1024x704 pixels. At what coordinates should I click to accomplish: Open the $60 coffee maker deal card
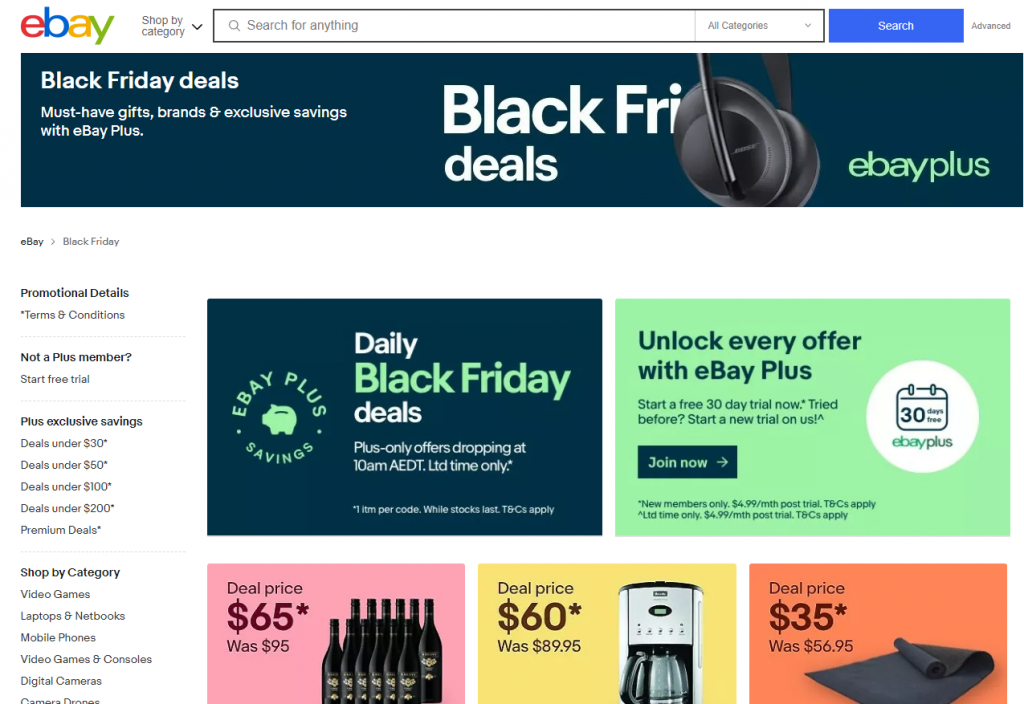(x=607, y=633)
